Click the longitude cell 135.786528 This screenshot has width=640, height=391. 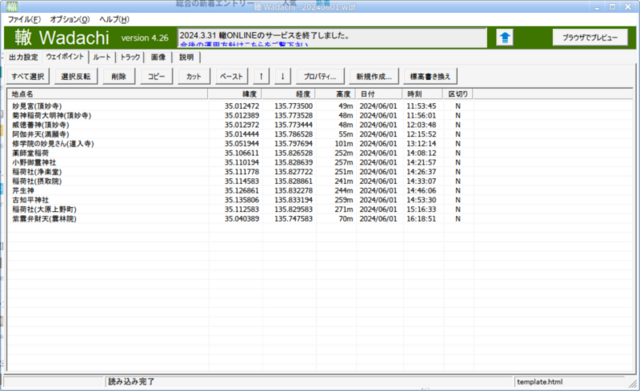pyautogui.click(x=293, y=134)
